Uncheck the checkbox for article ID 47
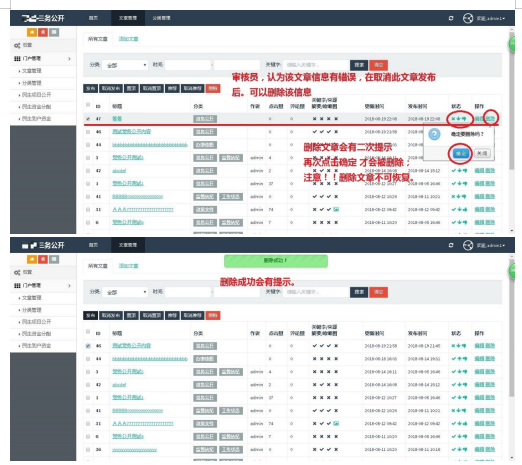Image resolution: width=522 pixels, height=465 pixels. tap(88, 119)
